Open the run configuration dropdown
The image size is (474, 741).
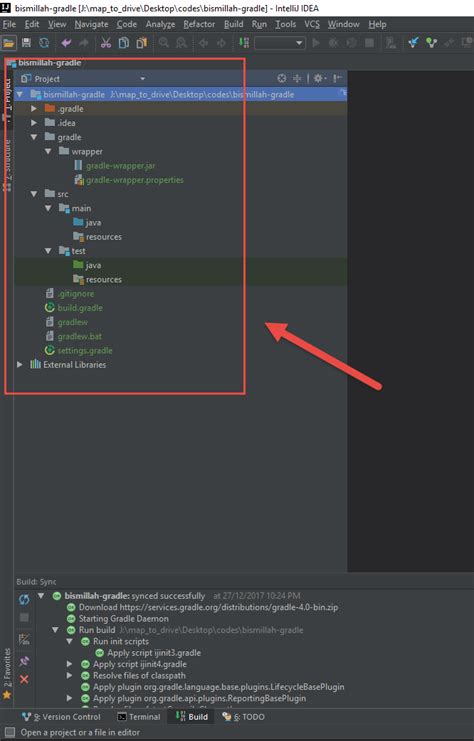[280, 43]
